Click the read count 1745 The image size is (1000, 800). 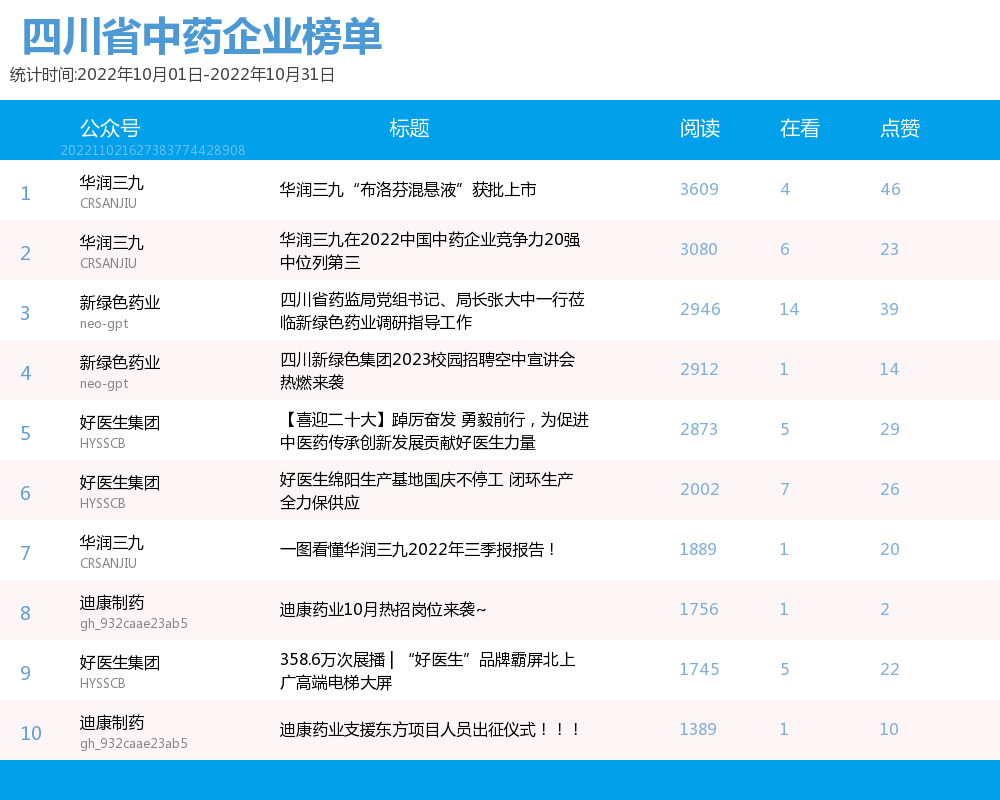700,669
